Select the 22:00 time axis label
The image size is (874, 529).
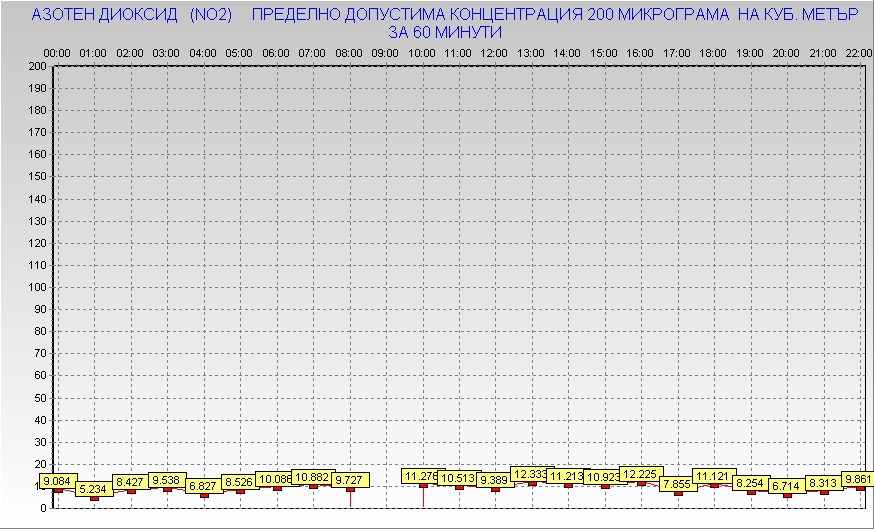tap(859, 52)
